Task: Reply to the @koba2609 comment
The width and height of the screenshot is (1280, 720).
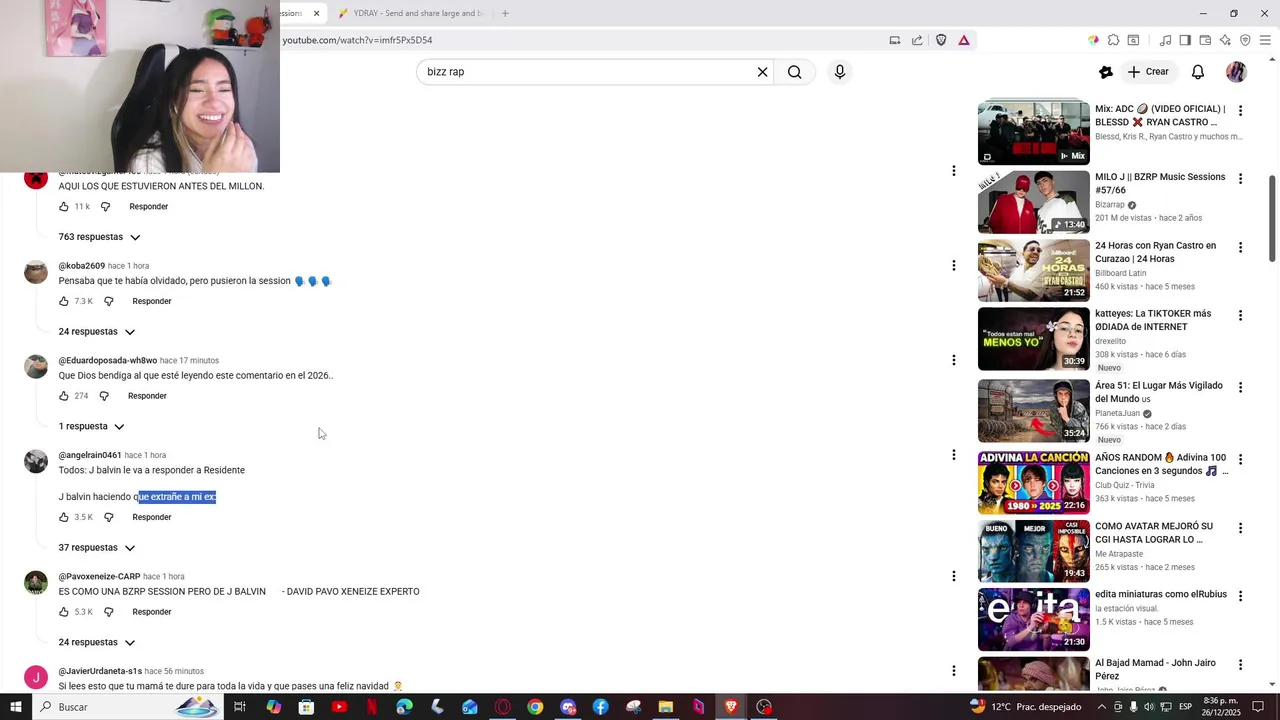Action: (152, 301)
